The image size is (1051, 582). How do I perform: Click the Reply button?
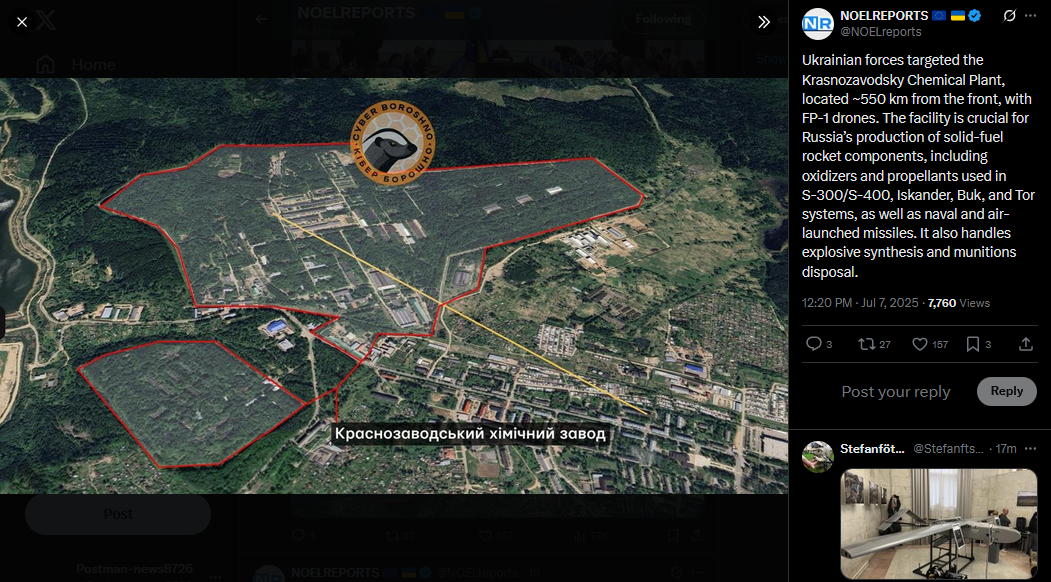coord(1007,392)
